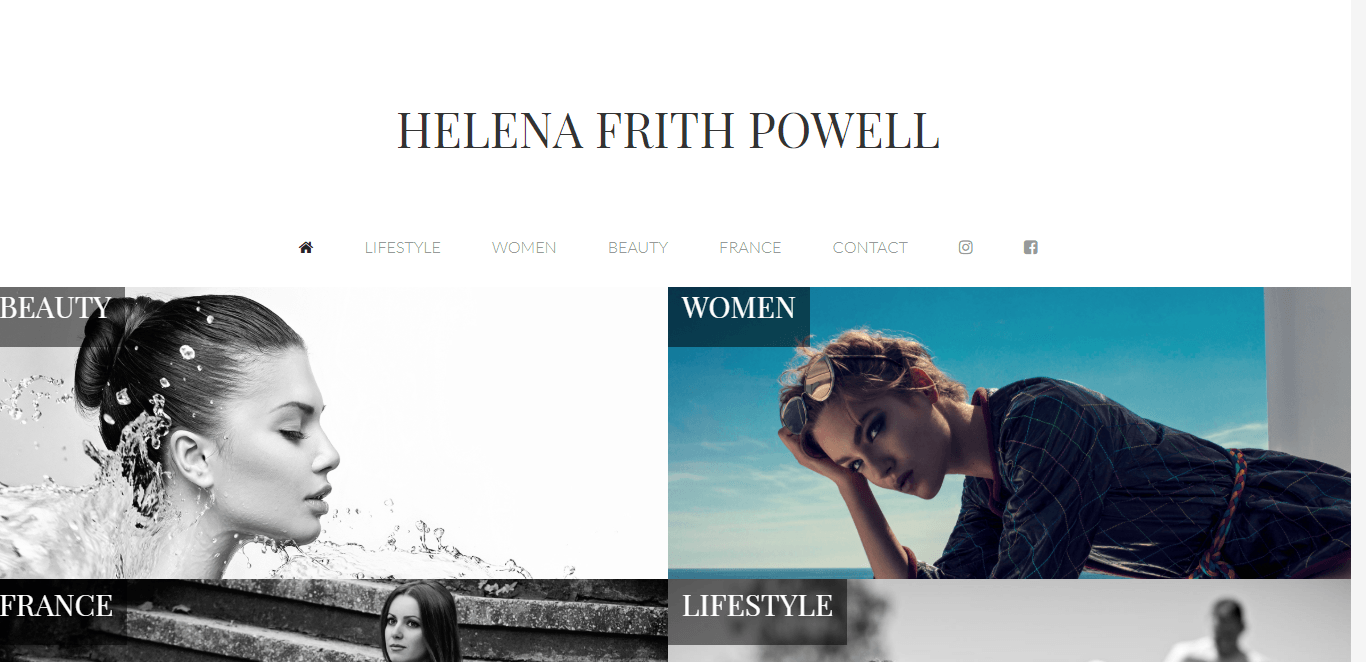
Task: Open the Contact page link
Action: (870, 247)
